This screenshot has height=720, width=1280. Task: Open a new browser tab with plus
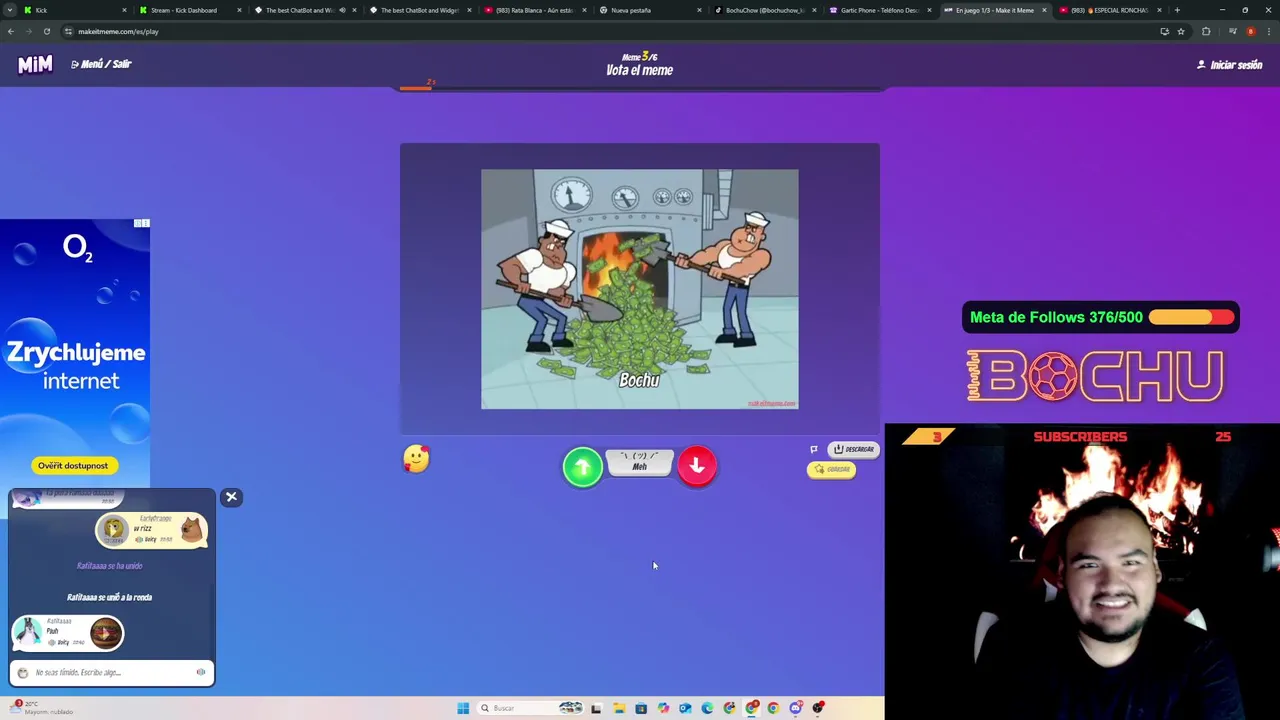coord(1177,10)
